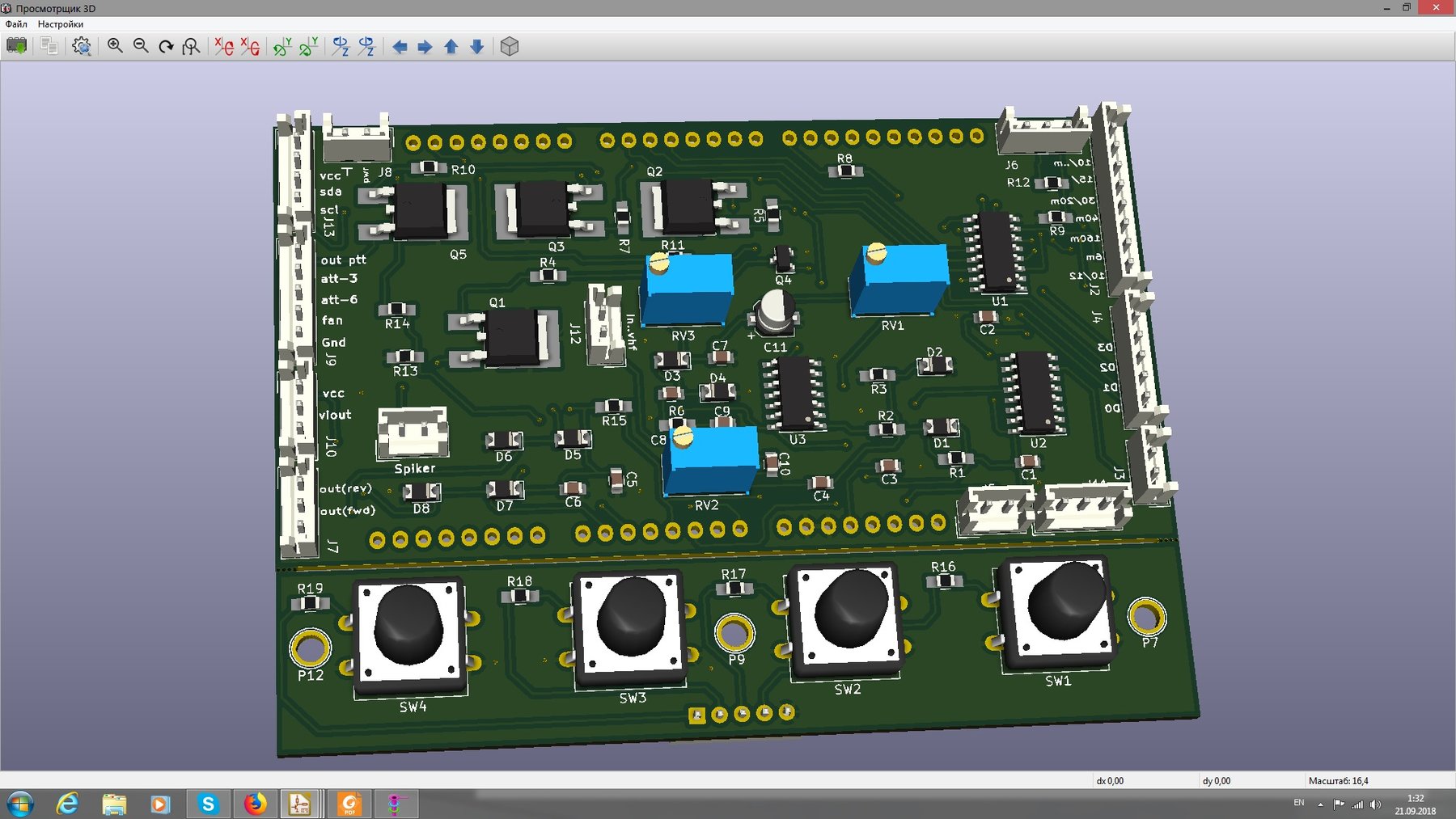
Task: Click the leftmost green rotate Y icon
Action: click(281, 46)
